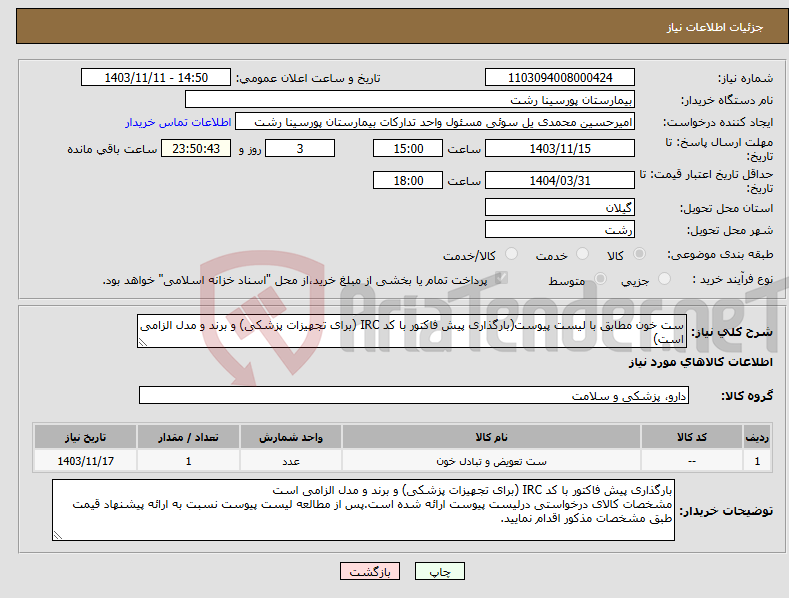Screen dimensions: 789x598
Task: Click the deadline time field 15:00
Action: (x=408, y=148)
